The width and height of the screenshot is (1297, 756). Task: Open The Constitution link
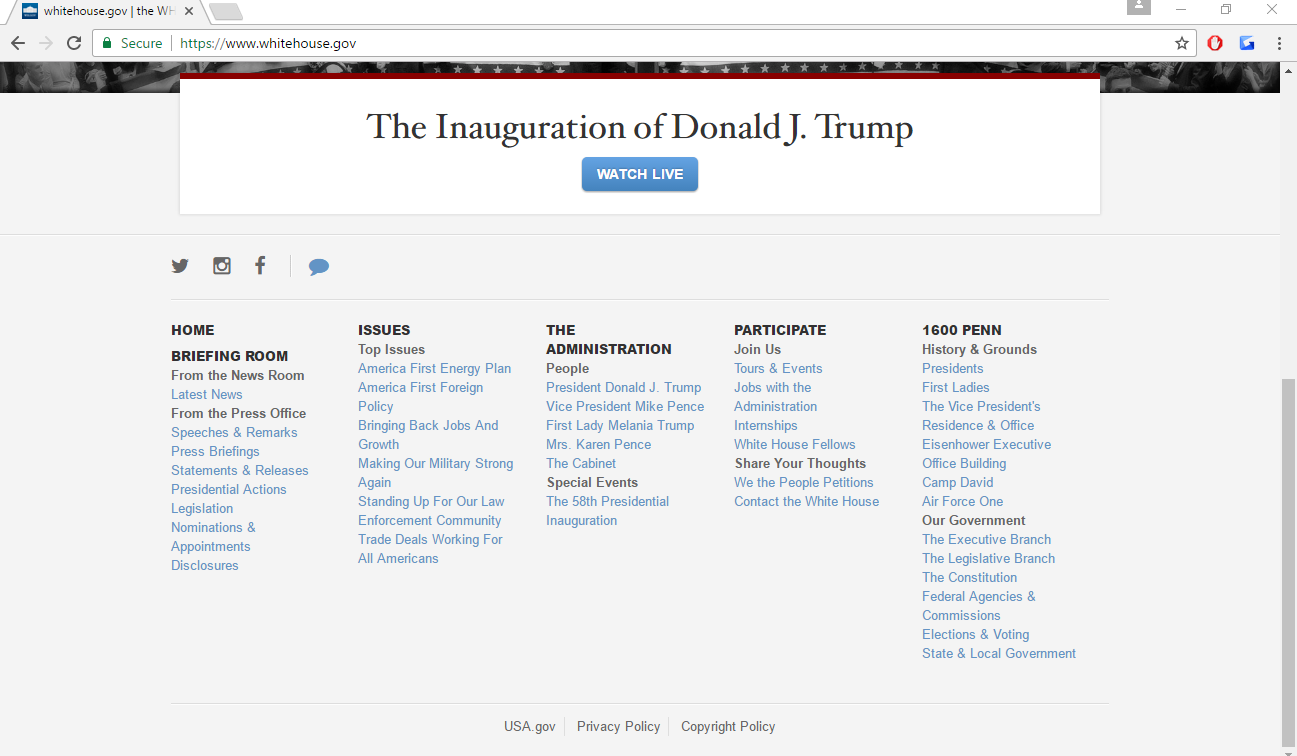tap(970, 577)
